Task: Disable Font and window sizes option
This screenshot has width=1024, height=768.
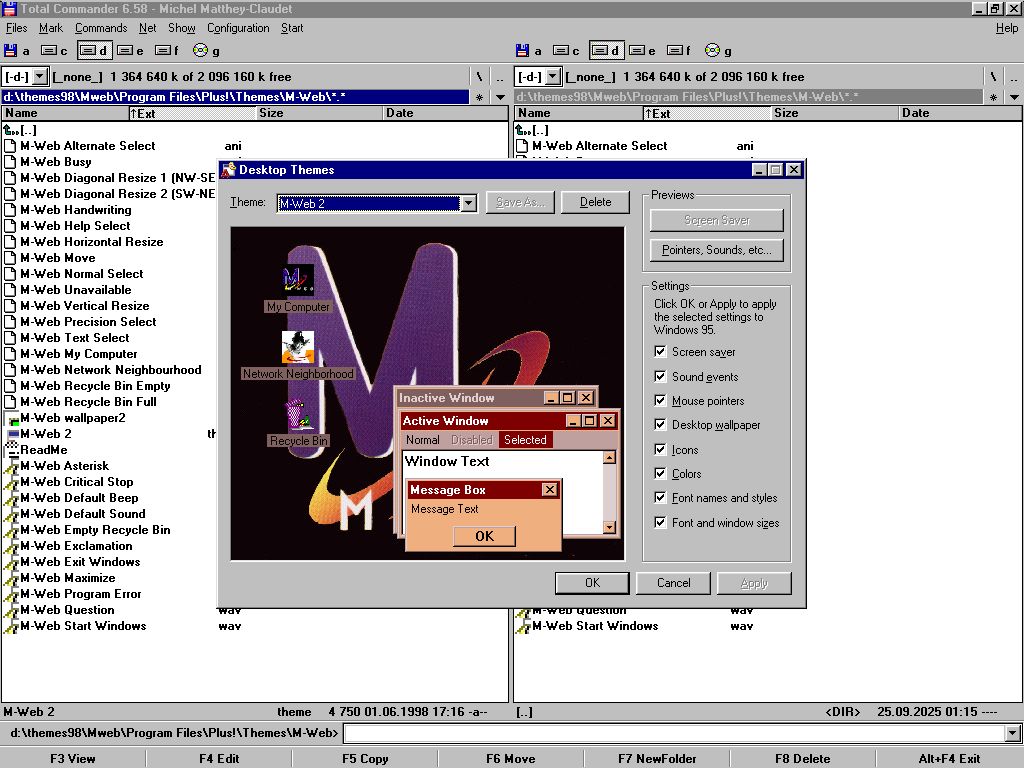Action: coord(660,522)
